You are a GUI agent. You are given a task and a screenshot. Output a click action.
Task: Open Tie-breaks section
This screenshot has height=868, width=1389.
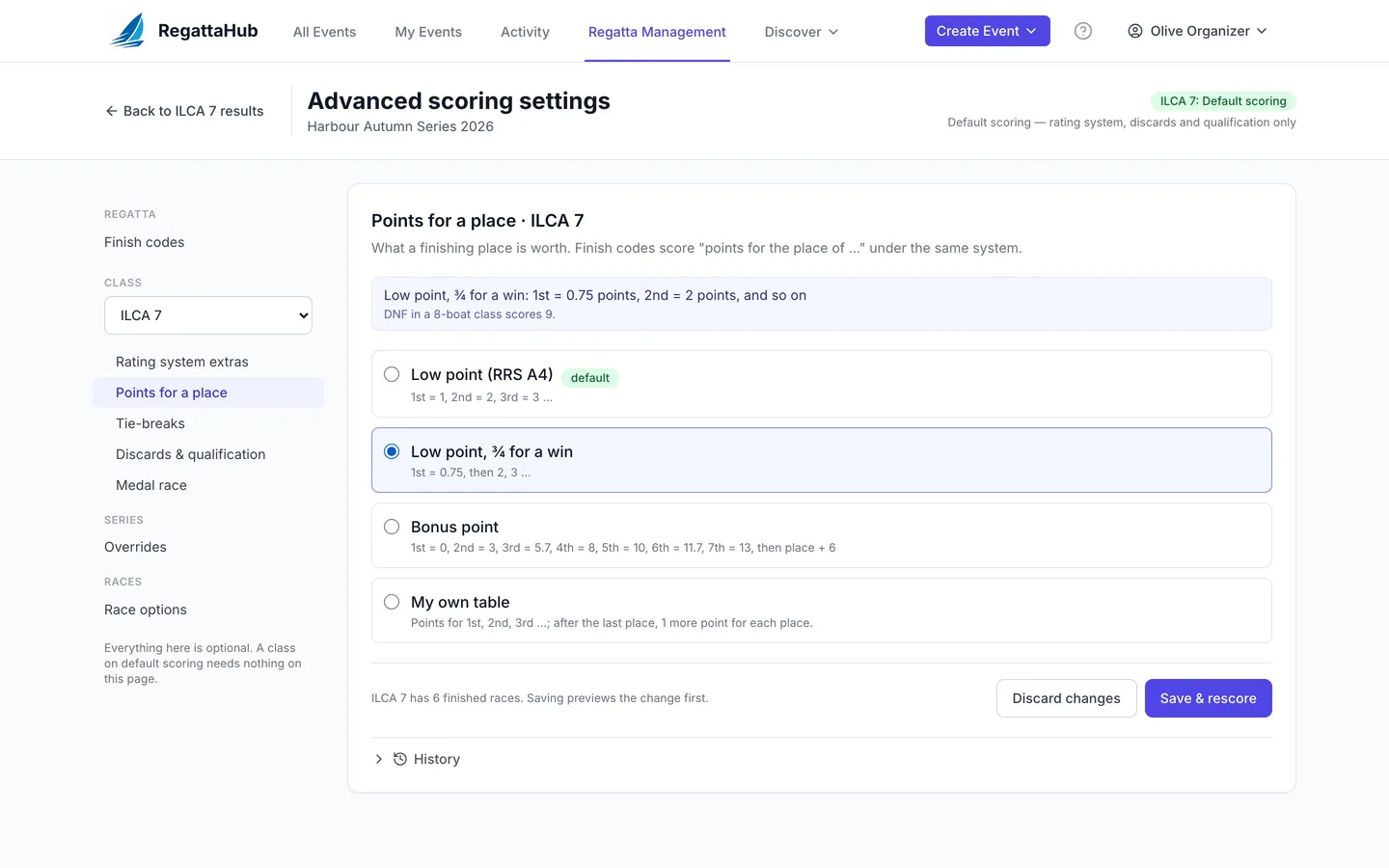tap(208, 423)
